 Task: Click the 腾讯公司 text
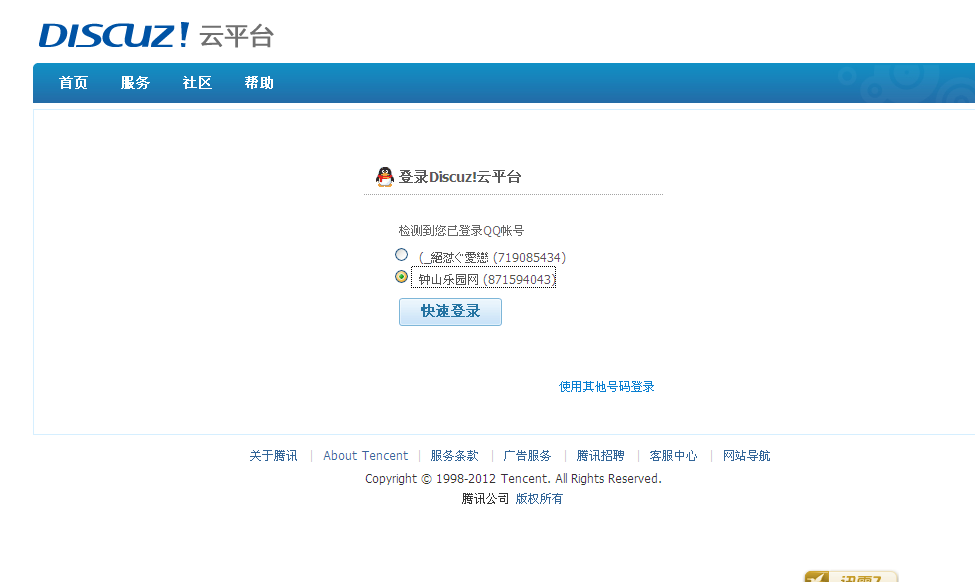tap(485, 499)
